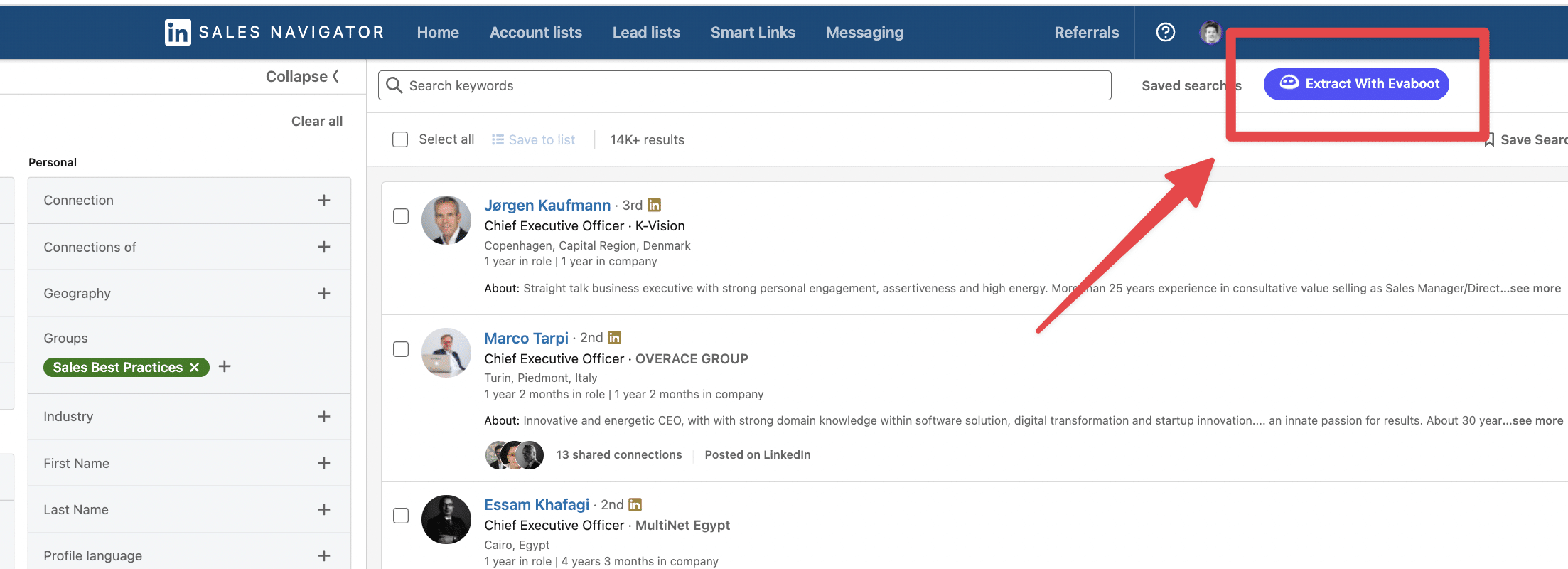This screenshot has width=1568, height=569.
Task: Open Lead lists in navigation
Action: coord(646,32)
